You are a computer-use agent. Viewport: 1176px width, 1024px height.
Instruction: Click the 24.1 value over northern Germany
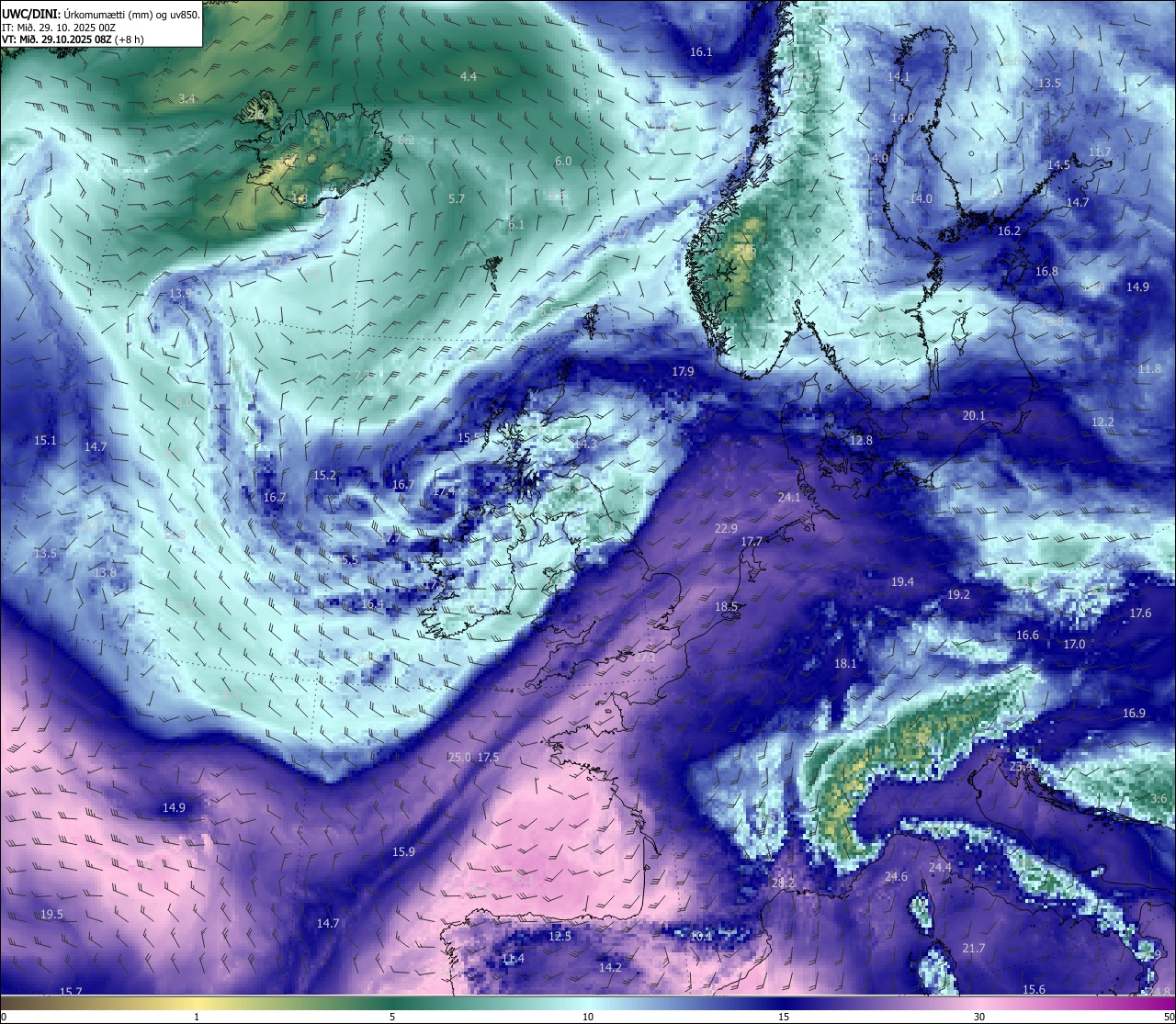[x=789, y=497]
